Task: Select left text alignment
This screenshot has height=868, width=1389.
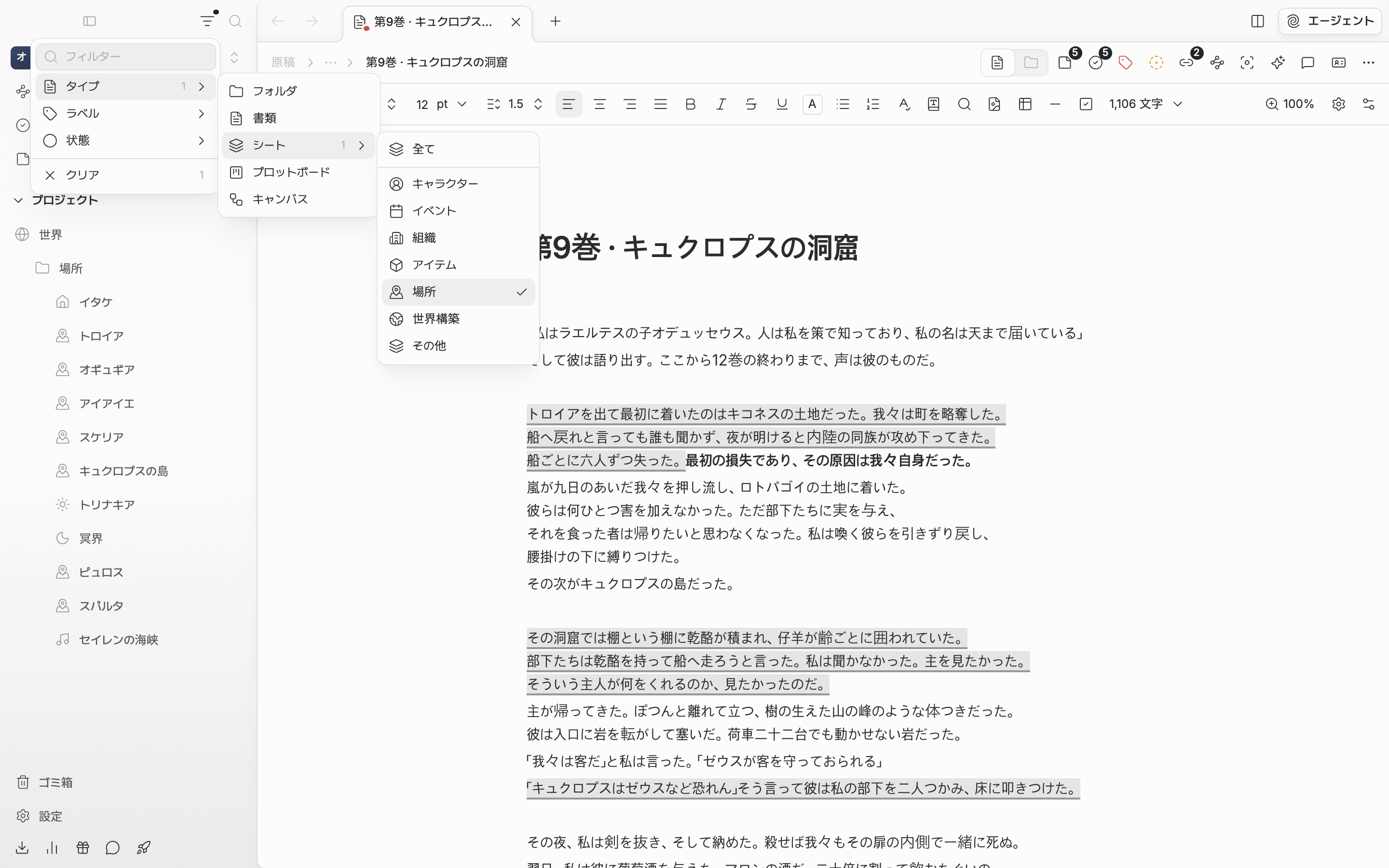Action: point(569,104)
